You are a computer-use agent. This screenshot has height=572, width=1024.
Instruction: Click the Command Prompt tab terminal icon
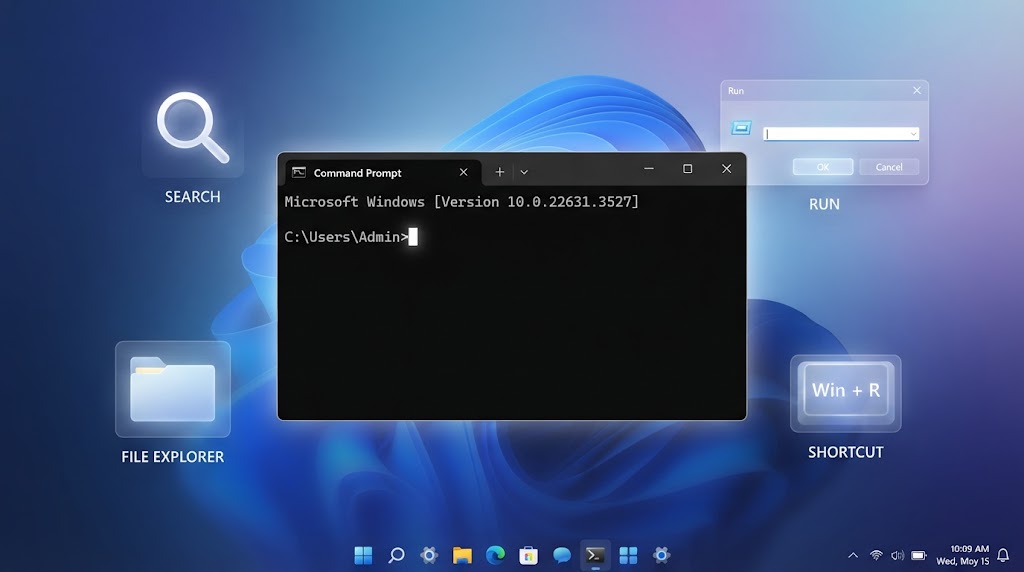coord(299,172)
